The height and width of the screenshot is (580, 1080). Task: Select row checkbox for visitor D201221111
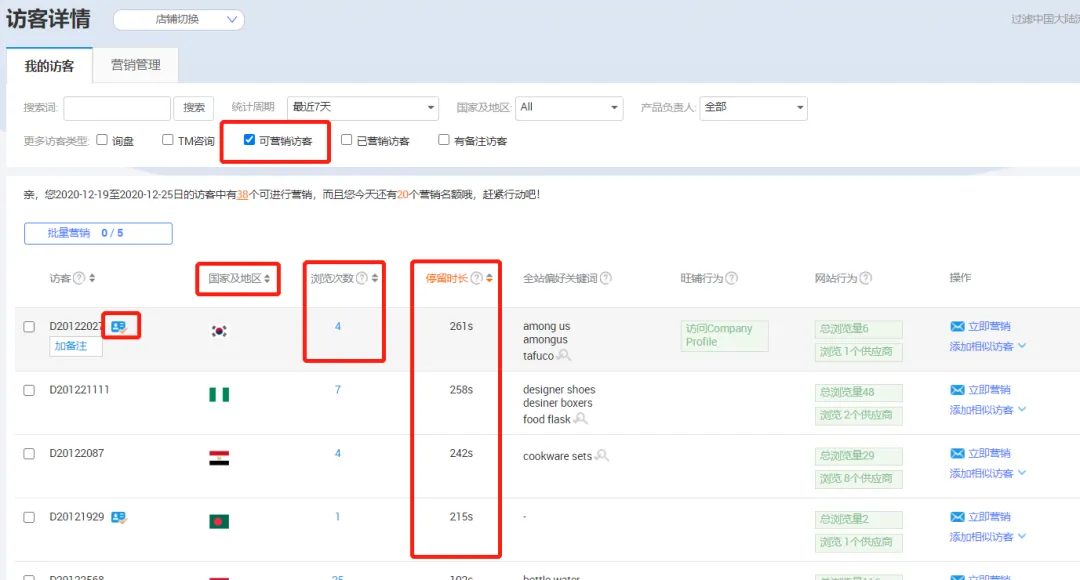[29, 391]
